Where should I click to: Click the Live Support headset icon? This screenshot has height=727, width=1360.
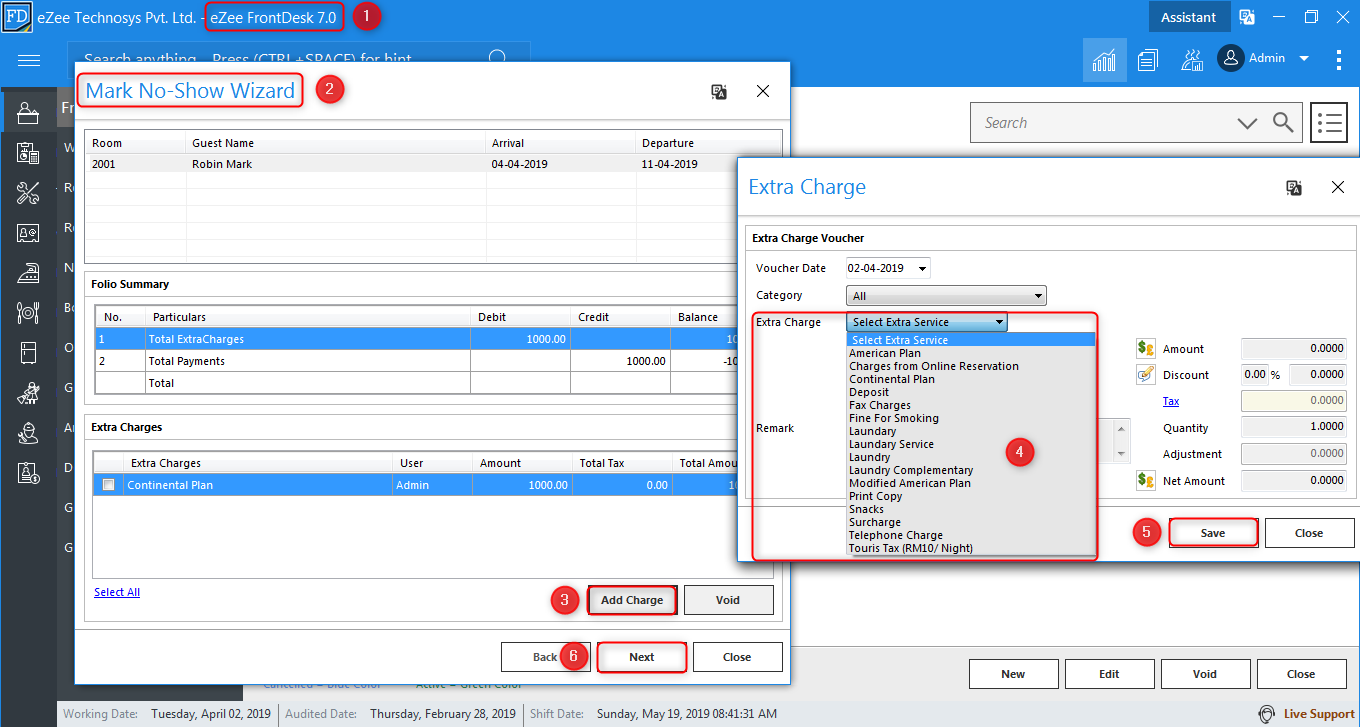tap(1266, 714)
